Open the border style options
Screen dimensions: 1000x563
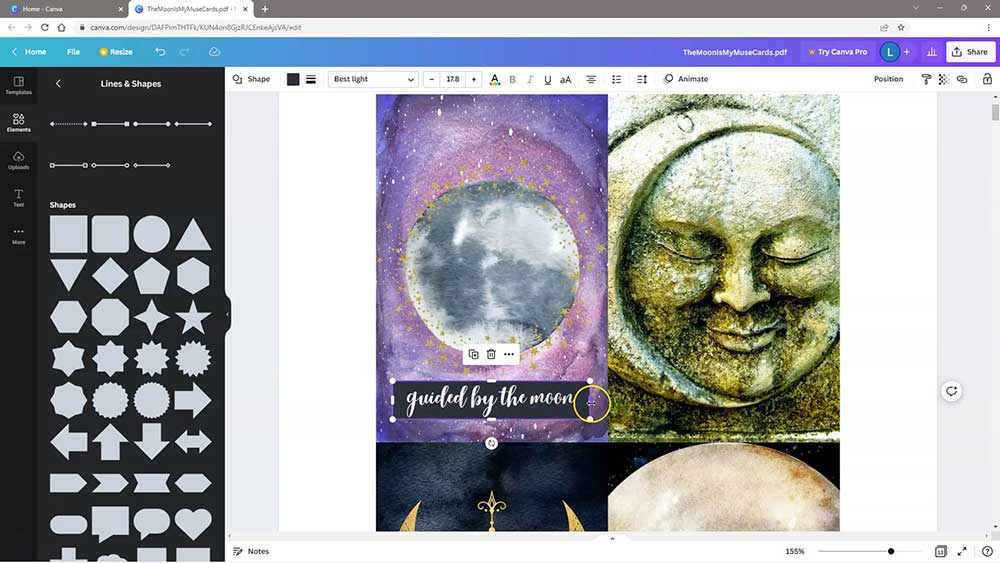(x=311, y=79)
